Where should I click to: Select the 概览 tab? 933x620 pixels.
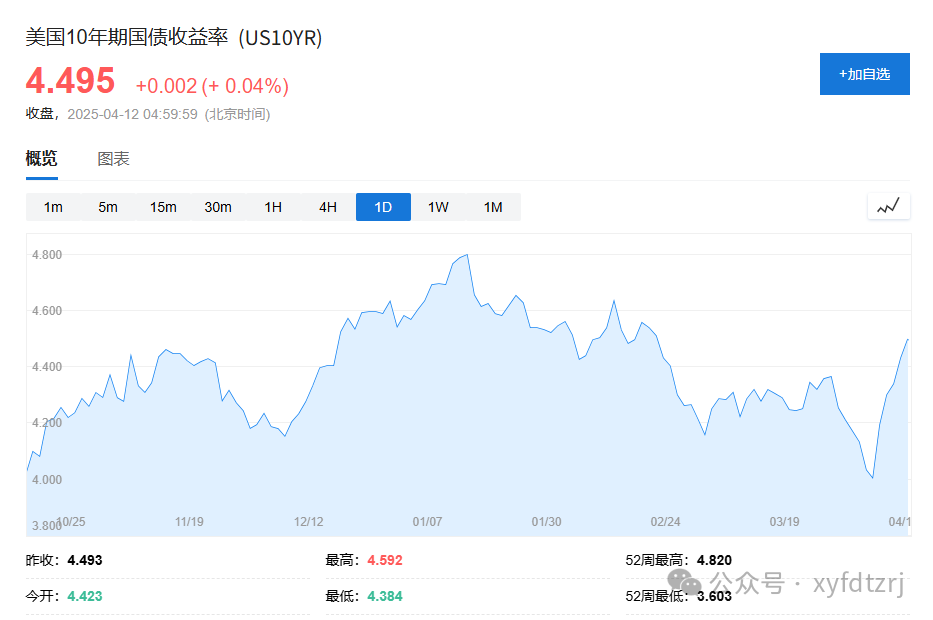[x=41, y=158]
